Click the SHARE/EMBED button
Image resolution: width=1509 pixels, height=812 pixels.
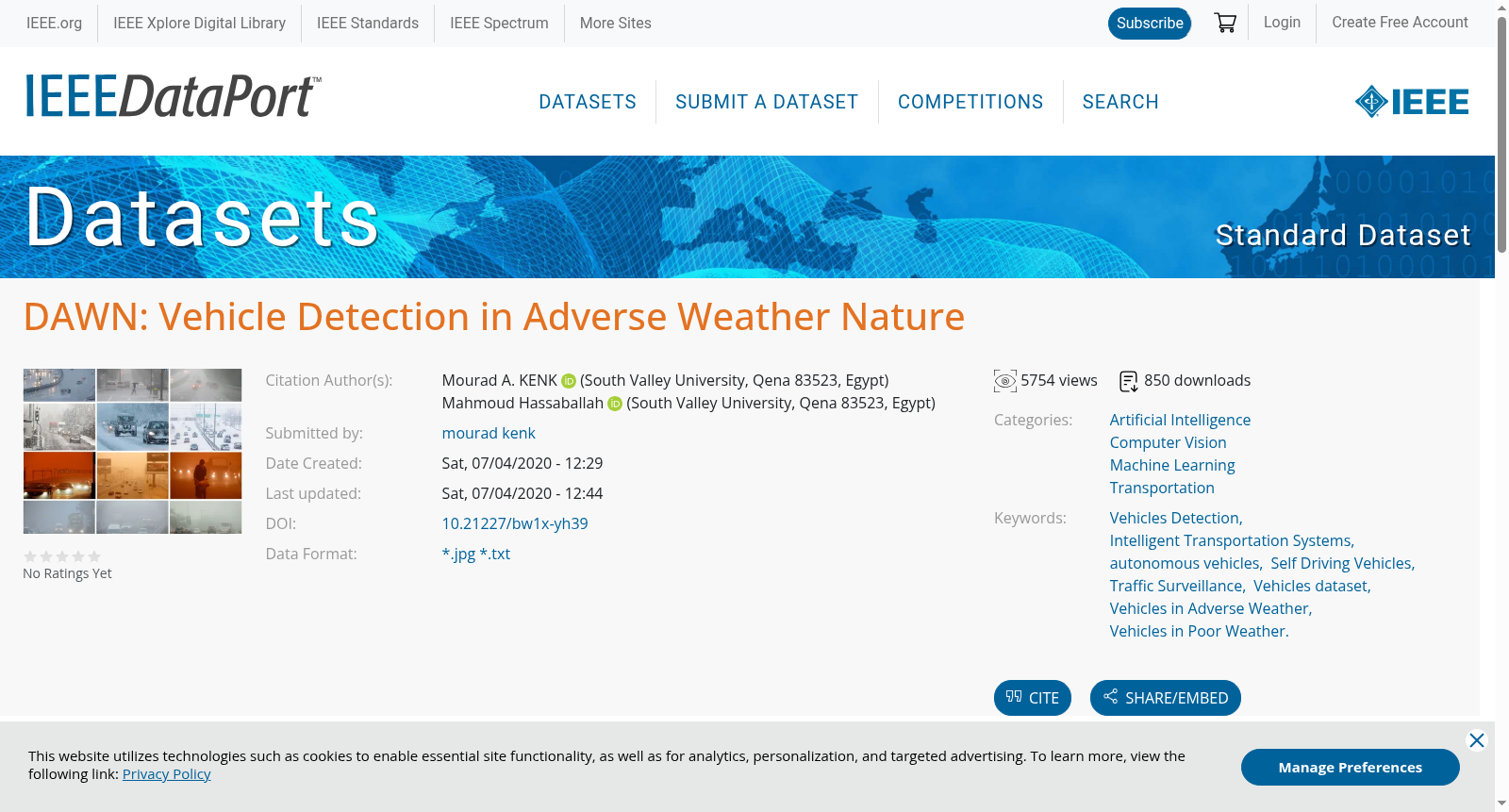(x=1166, y=698)
